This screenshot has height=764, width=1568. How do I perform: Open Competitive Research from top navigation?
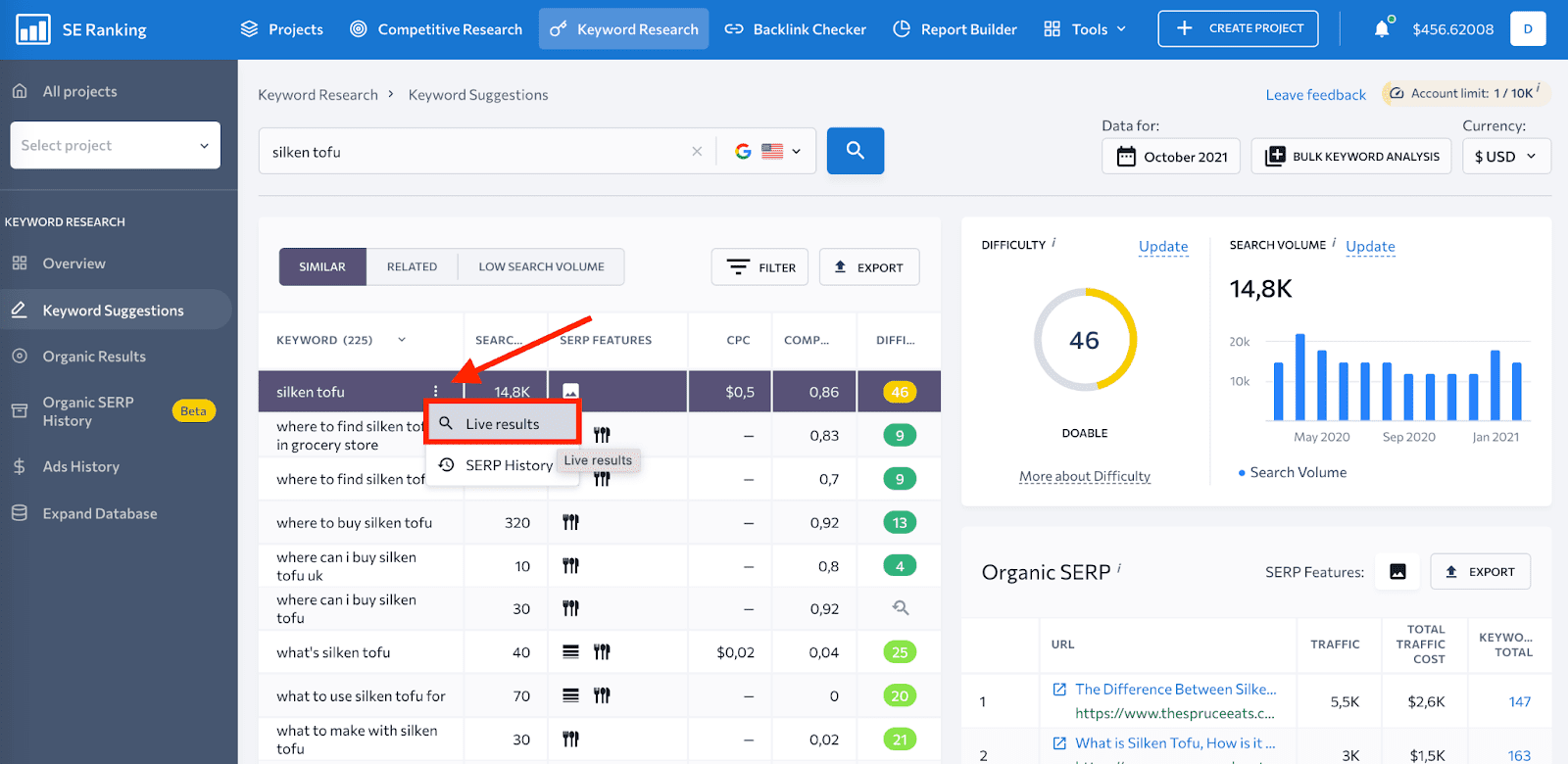[x=436, y=29]
